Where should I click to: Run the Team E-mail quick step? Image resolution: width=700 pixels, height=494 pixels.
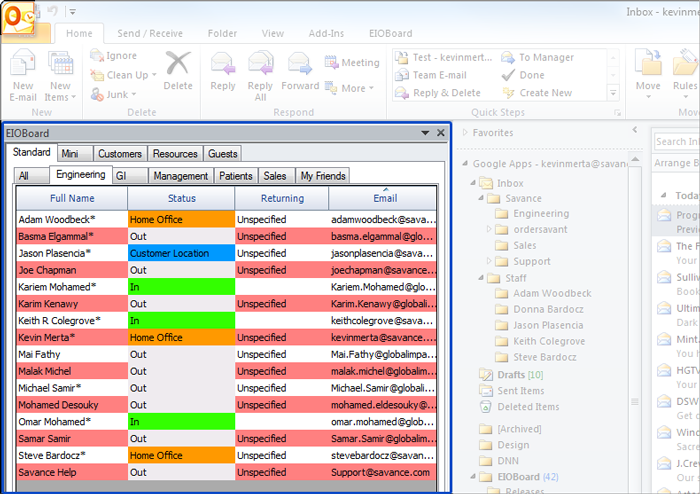pyautogui.click(x=432, y=75)
